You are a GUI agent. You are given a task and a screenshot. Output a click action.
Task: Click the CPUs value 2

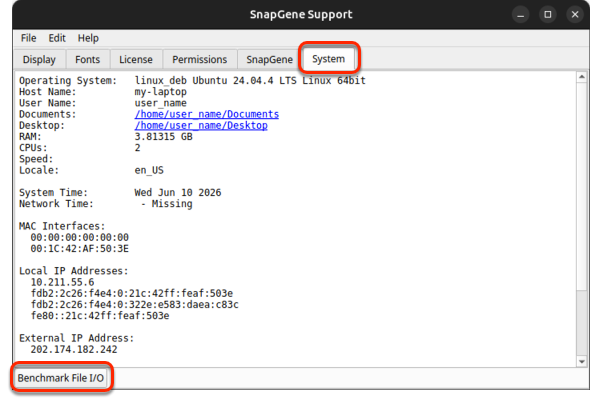tap(138, 148)
